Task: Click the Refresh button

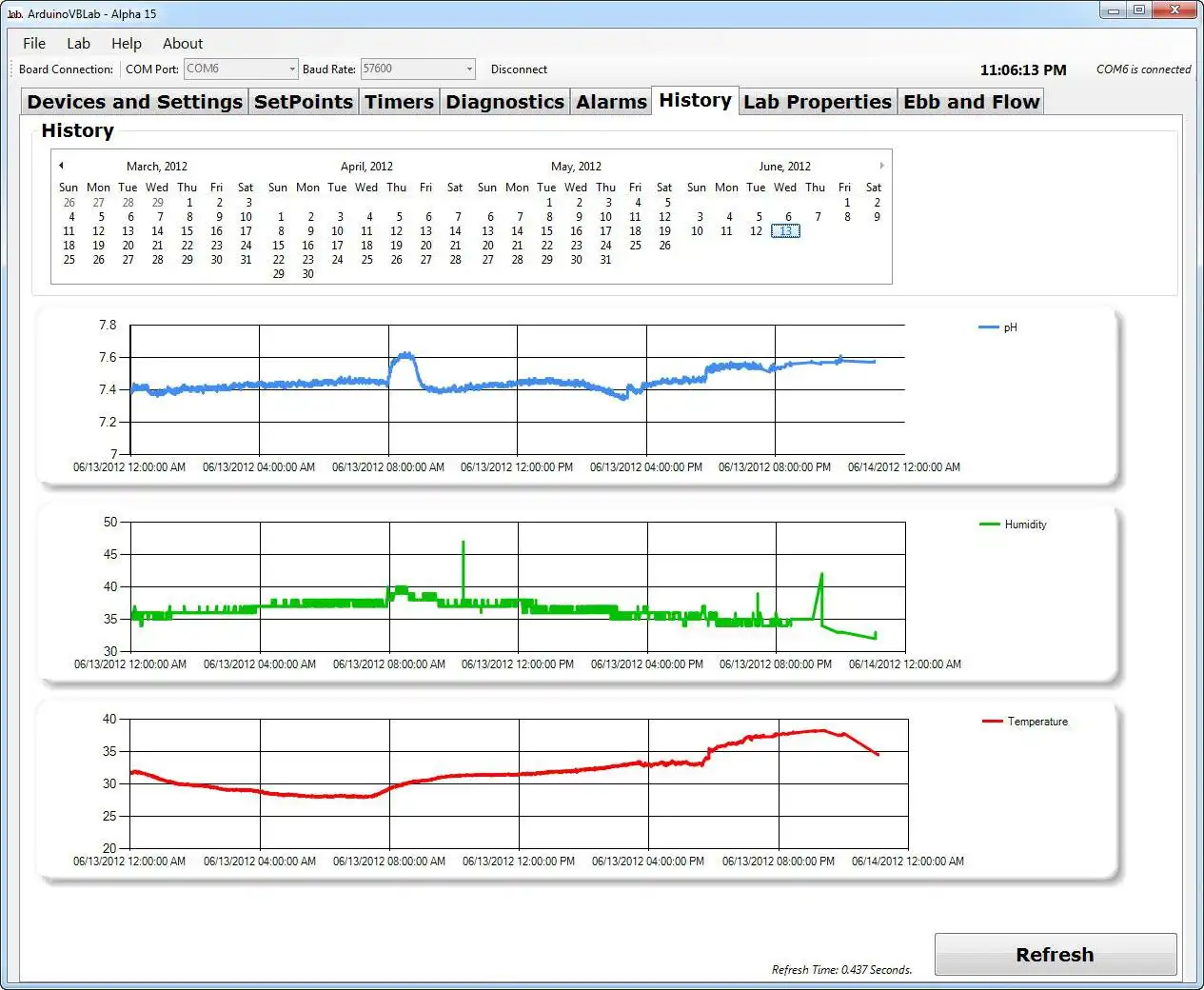Action: click(x=1055, y=954)
